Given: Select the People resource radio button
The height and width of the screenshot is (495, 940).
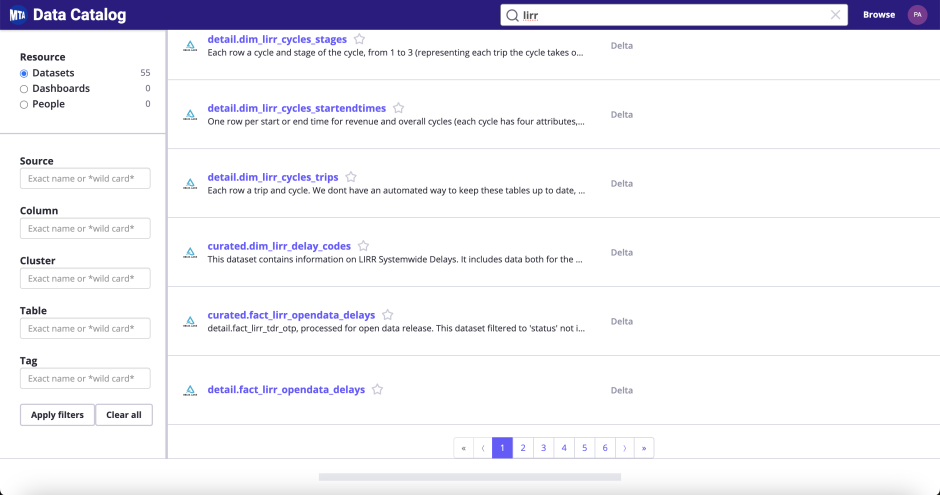Looking at the screenshot, I should tap(24, 104).
